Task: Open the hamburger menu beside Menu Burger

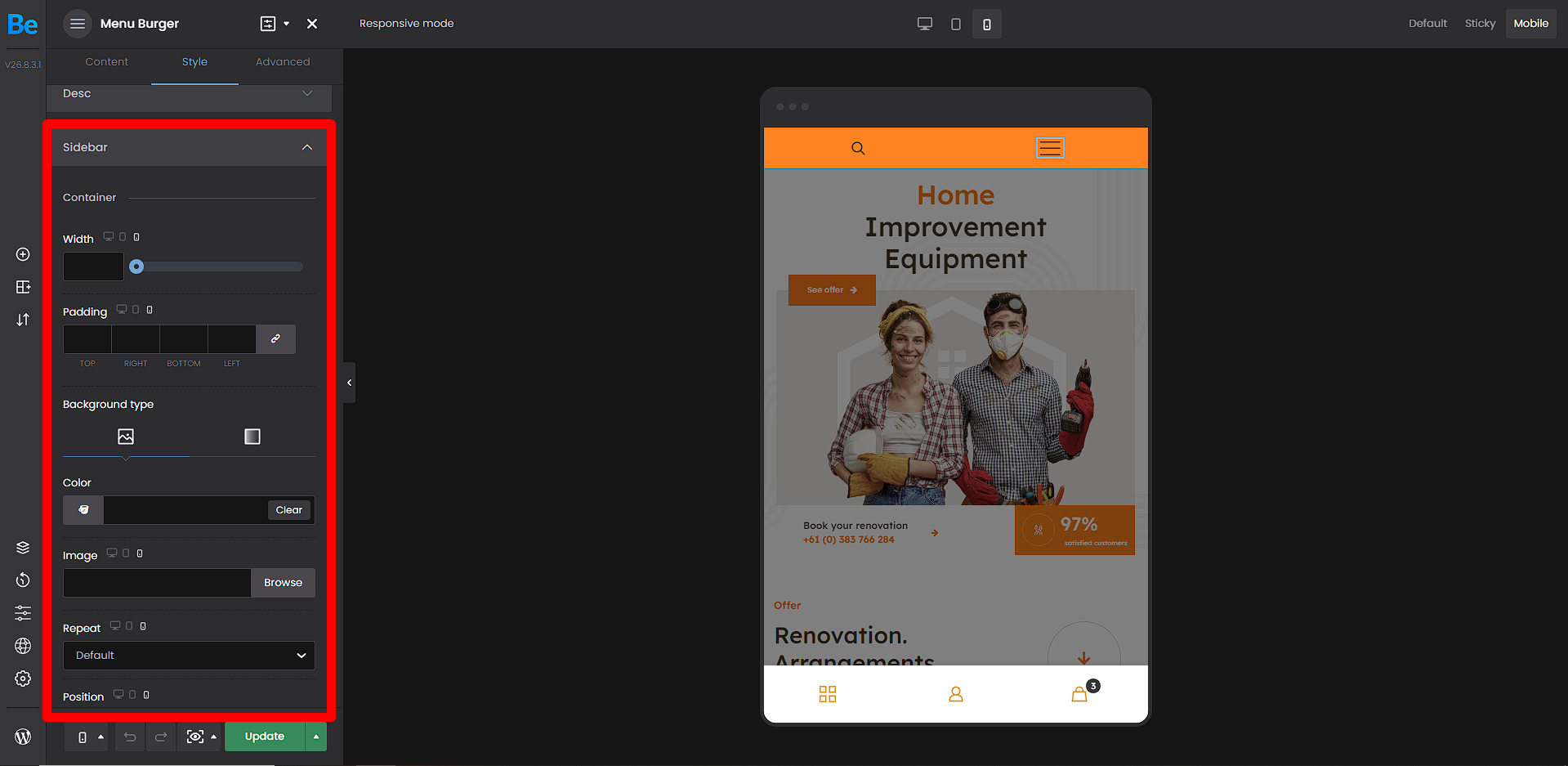Action: 78,24
